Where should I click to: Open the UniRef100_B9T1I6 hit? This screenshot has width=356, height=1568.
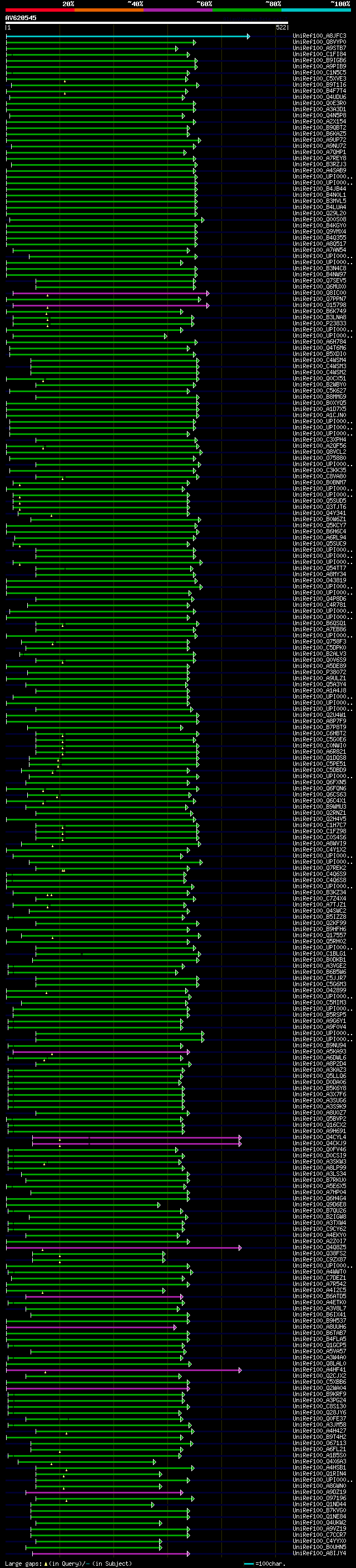[319, 85]
